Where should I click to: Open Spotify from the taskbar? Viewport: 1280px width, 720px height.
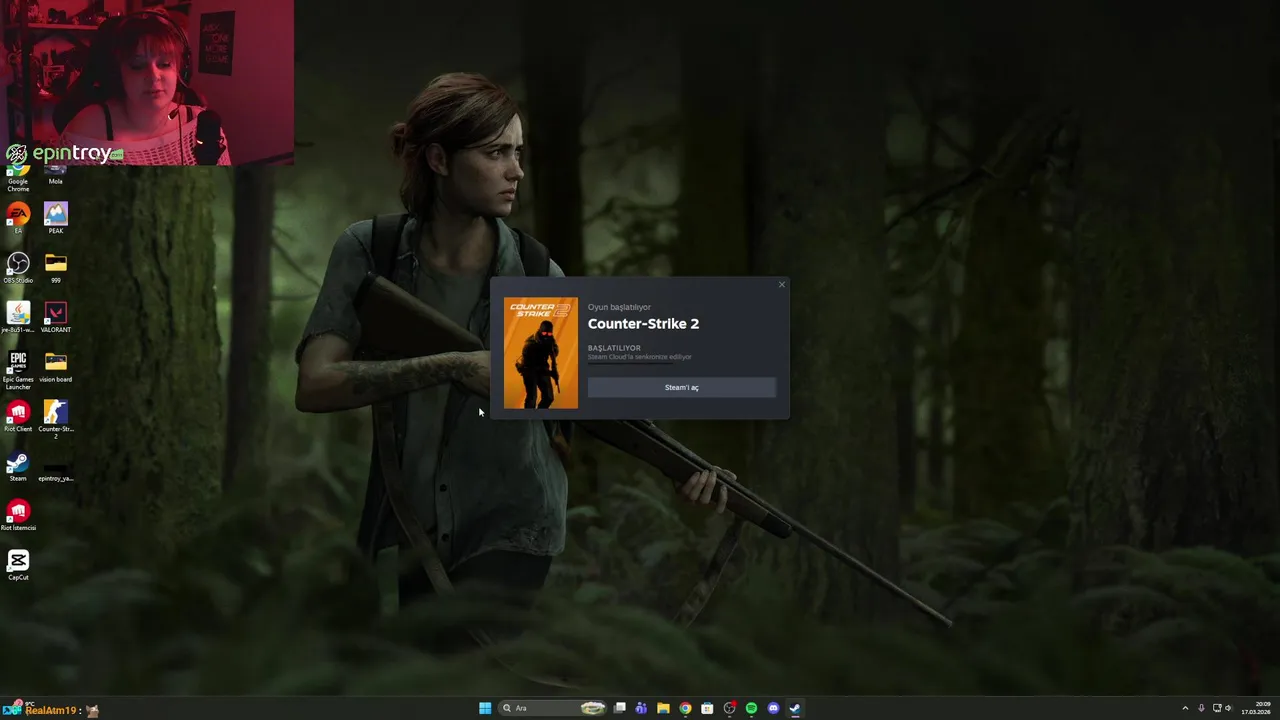tap(751, 708)
